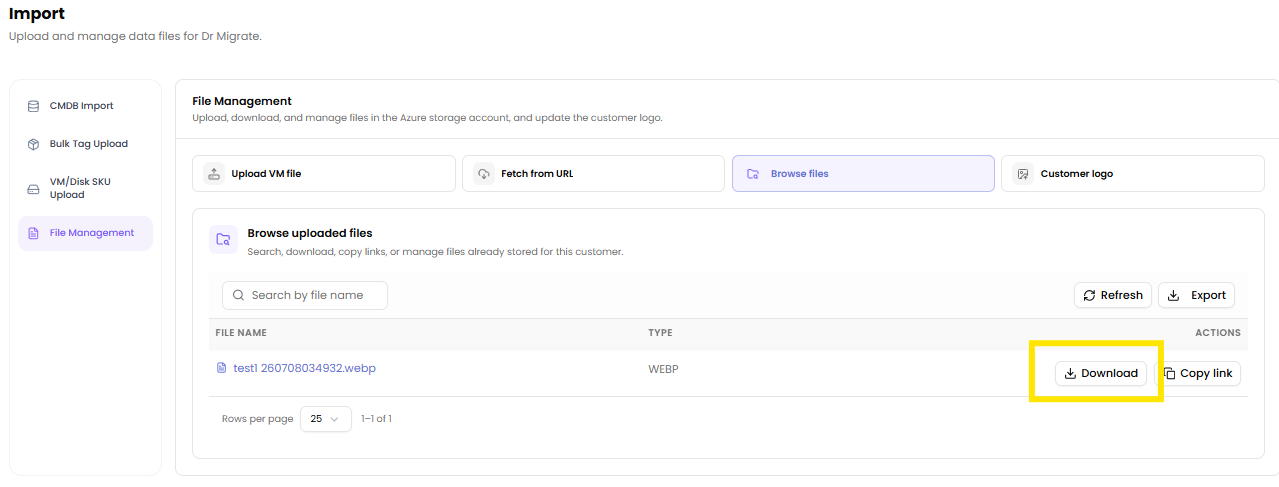Image resolution: width=1279 pixels, height=487 pixels.
Task: Click the file icon beside test1 260708034932.webp
Action: point(222,368)
